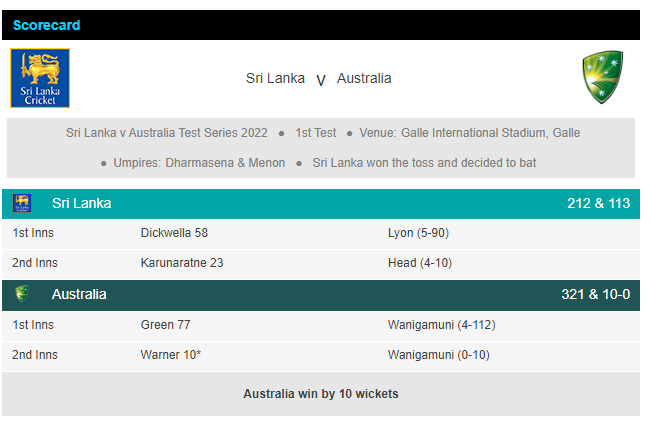Open batter Dickwella 58
This screenshot has height=425, width=651.
point(174,233)
